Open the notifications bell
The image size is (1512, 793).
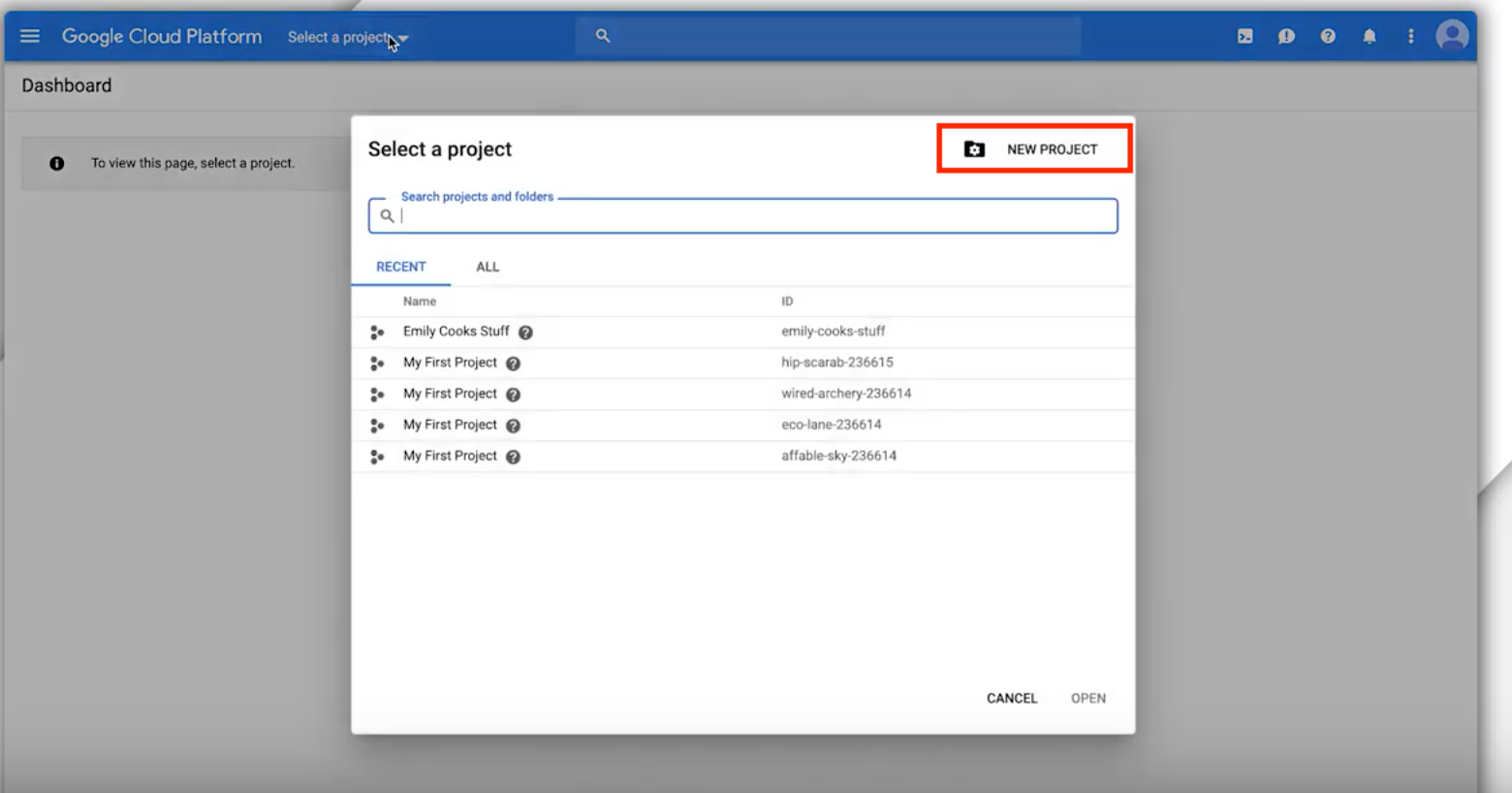tap(1370, 36)
